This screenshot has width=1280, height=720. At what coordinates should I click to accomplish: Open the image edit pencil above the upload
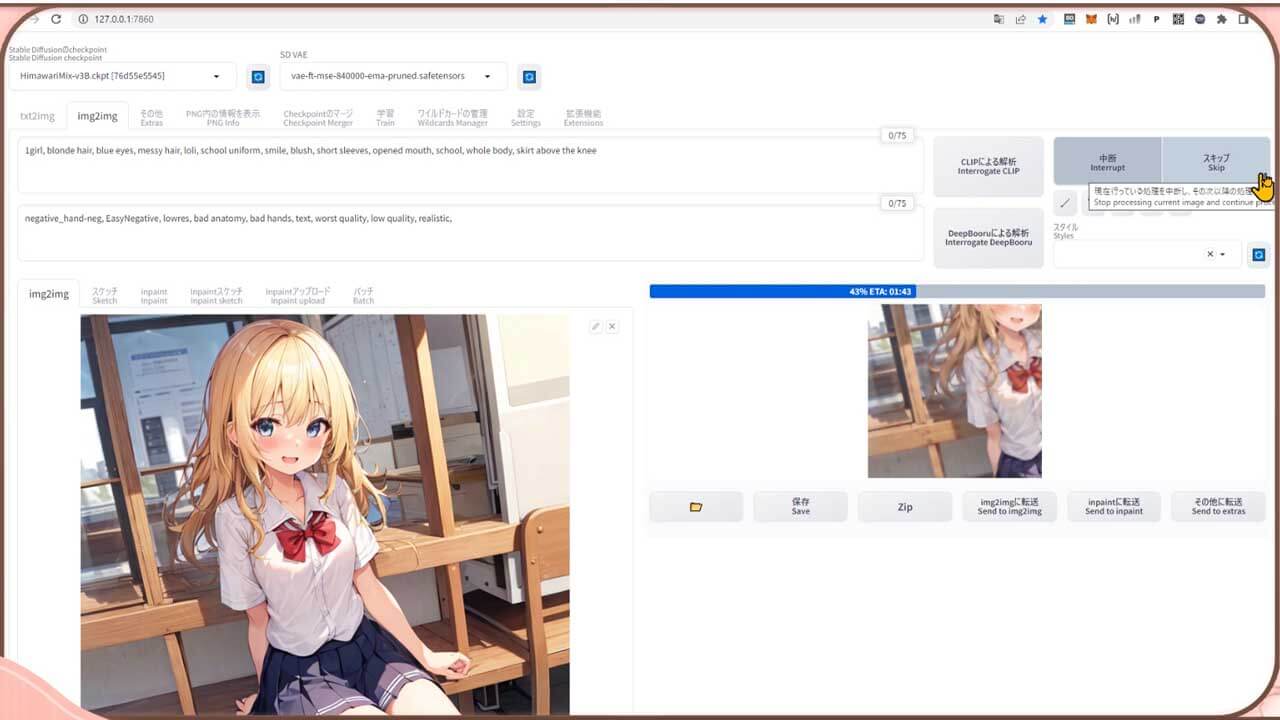(x=595, y=326)
